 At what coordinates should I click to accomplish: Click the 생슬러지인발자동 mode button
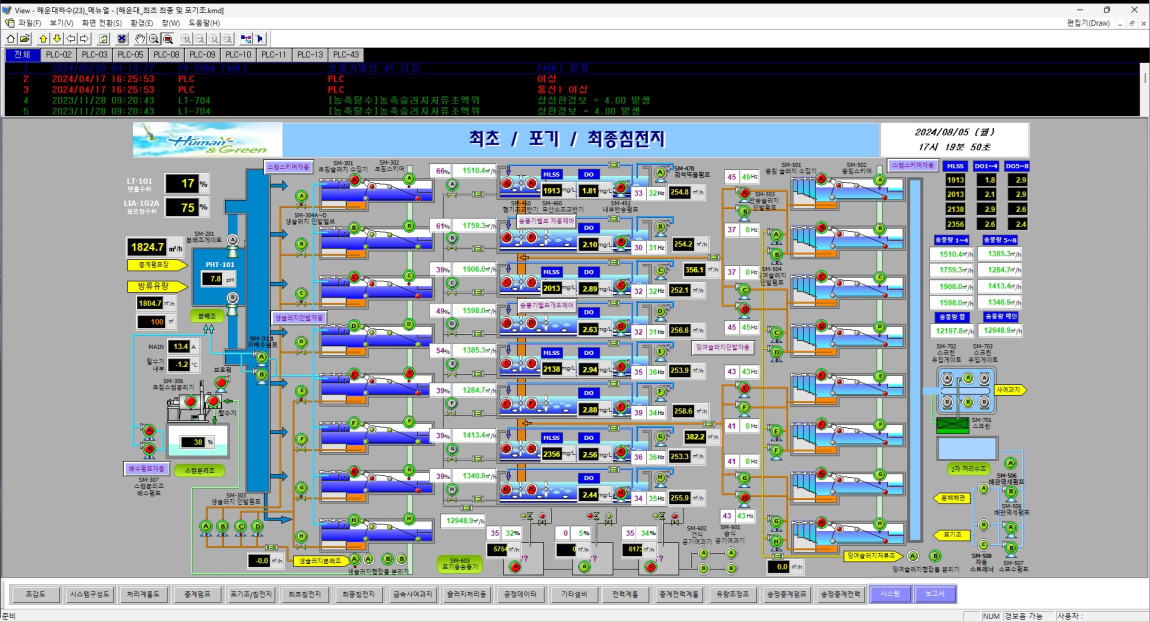299,318
